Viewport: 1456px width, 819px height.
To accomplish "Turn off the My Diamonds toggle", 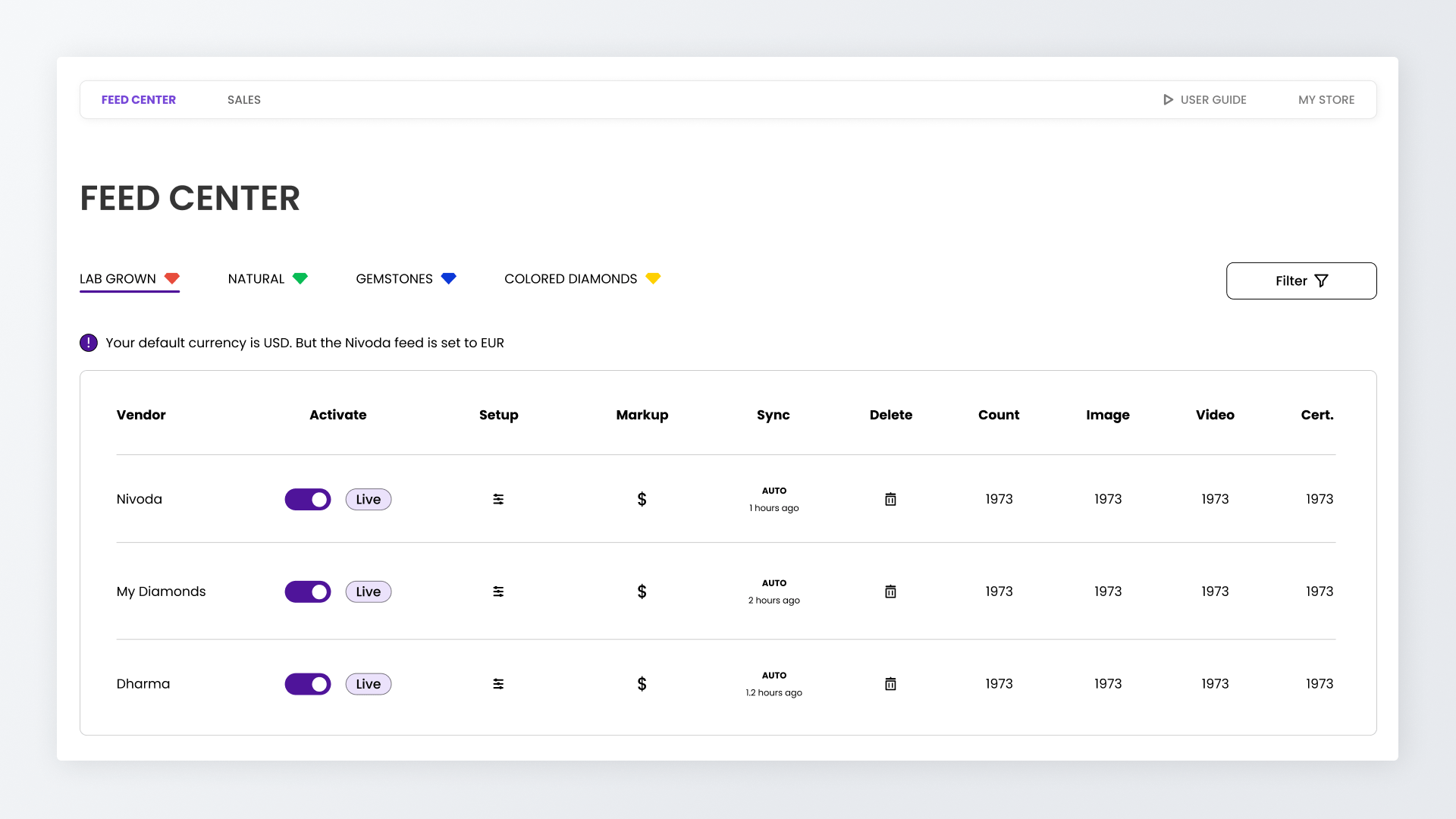I will (x=308, y=591).
